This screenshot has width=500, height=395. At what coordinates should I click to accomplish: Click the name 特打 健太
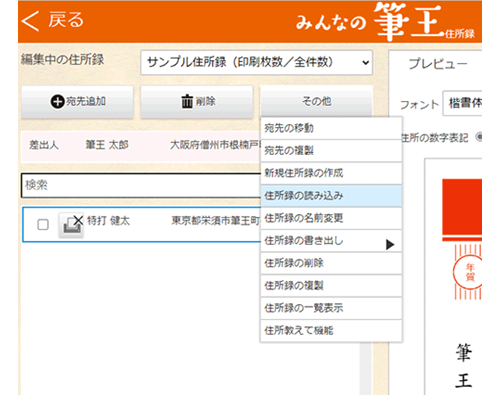108,221
